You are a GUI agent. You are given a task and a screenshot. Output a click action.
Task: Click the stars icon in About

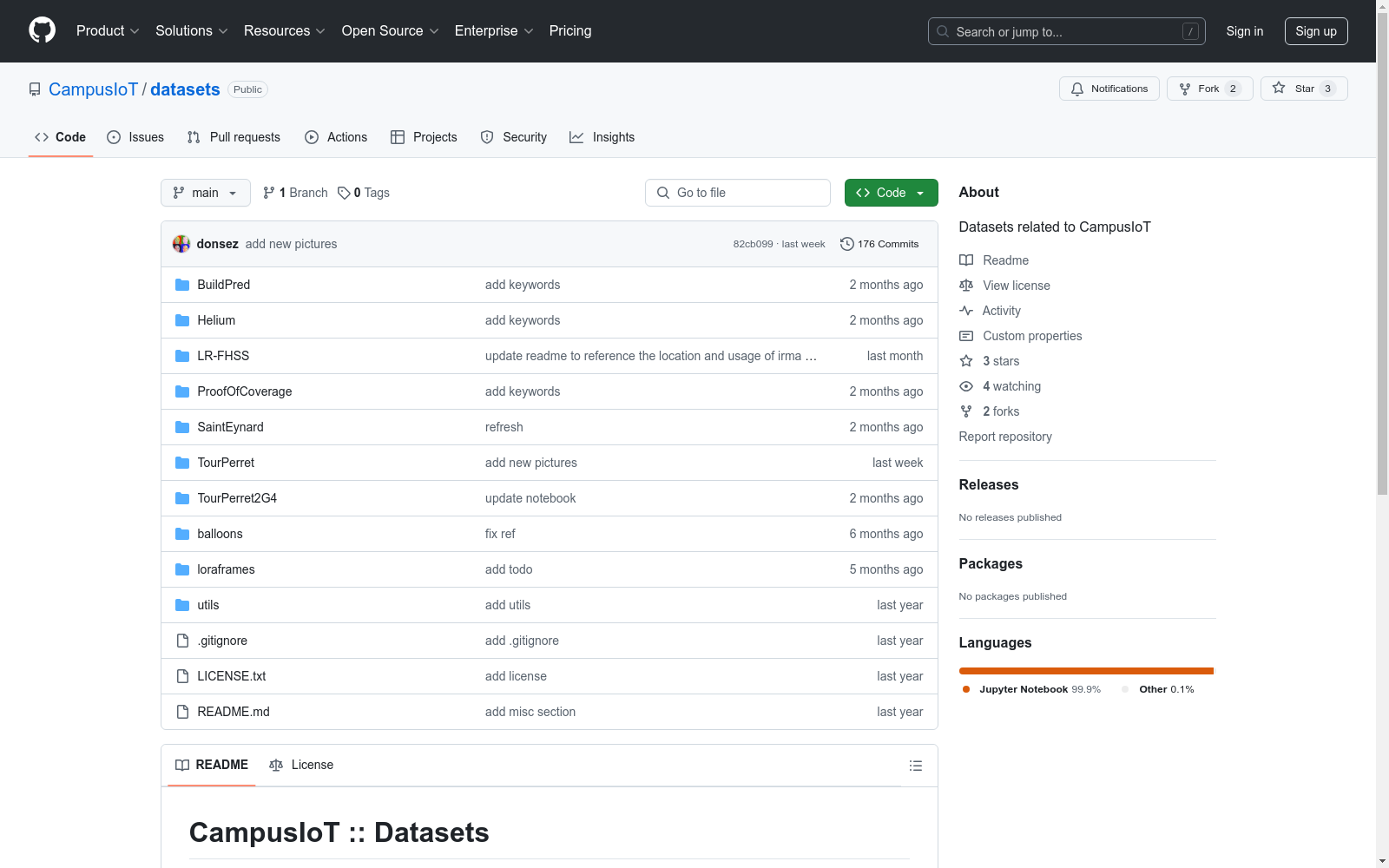[966, 361]
